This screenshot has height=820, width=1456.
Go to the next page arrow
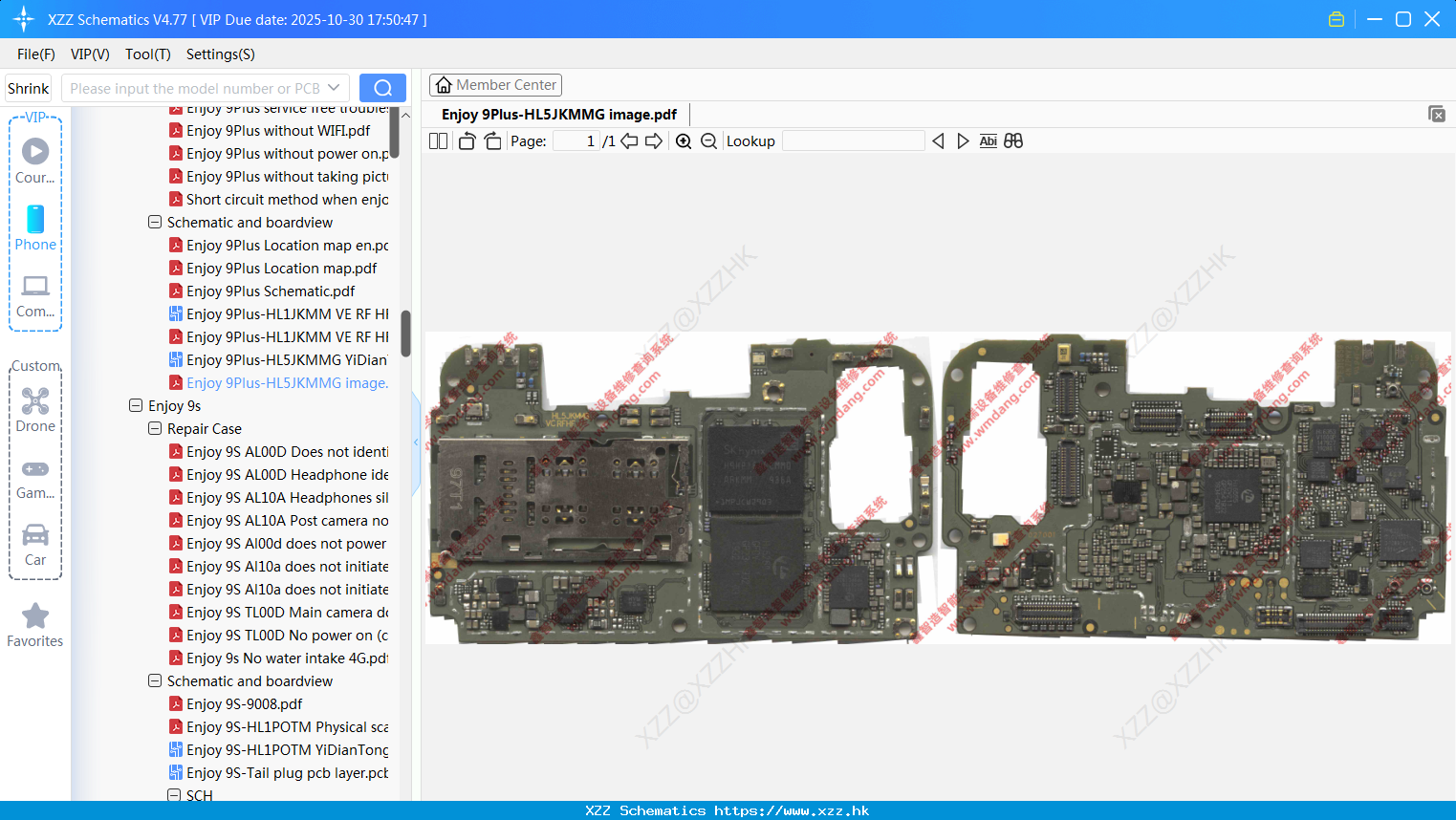[654, 141]
